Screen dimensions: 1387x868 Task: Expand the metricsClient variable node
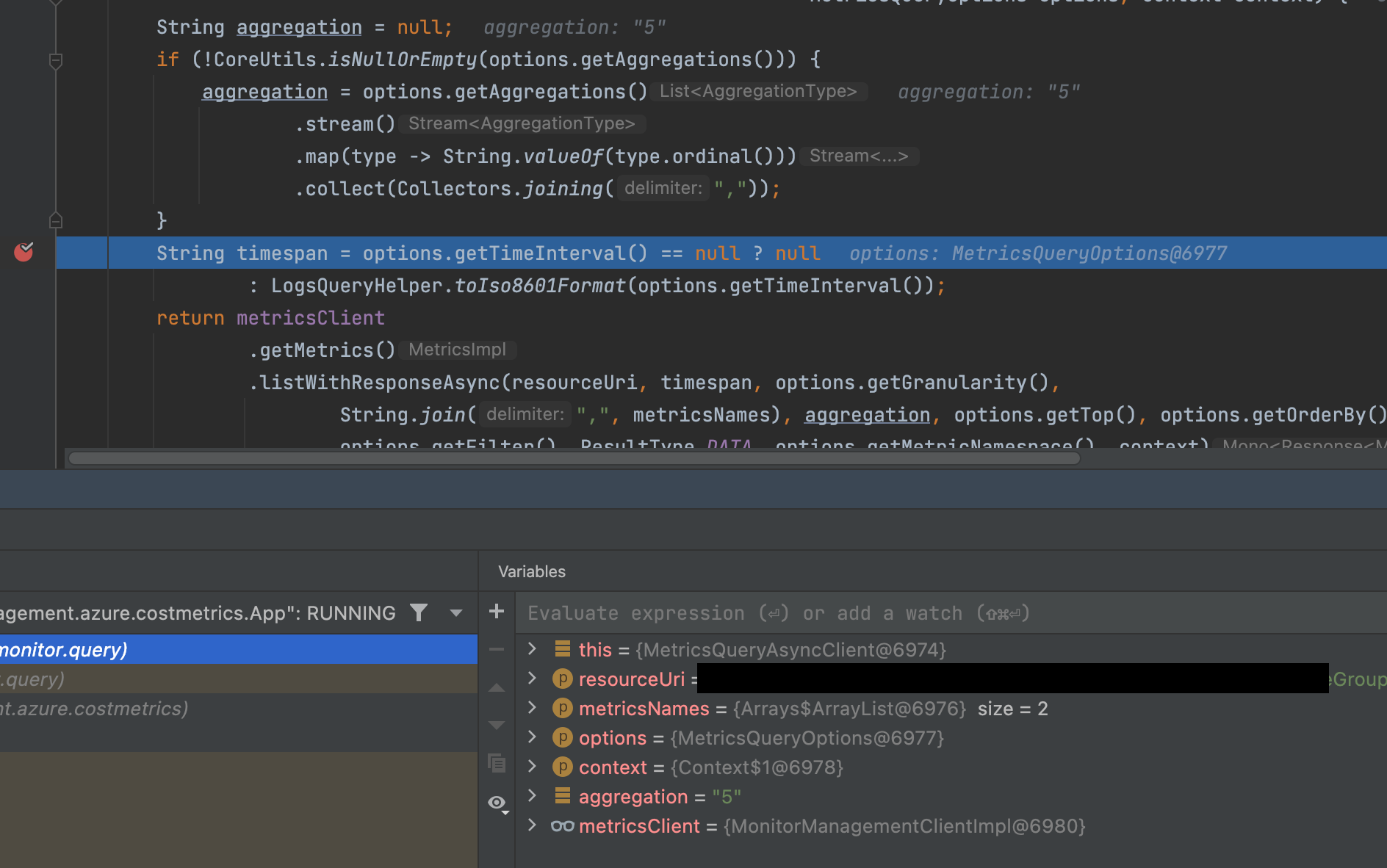(533, 825)
